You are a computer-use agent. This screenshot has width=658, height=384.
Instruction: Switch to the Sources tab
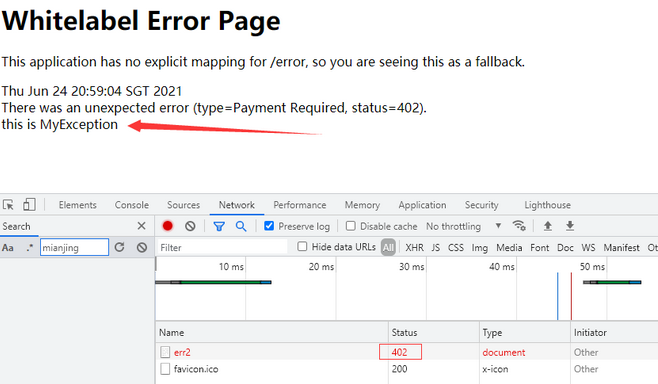click(x=183, y=205)
